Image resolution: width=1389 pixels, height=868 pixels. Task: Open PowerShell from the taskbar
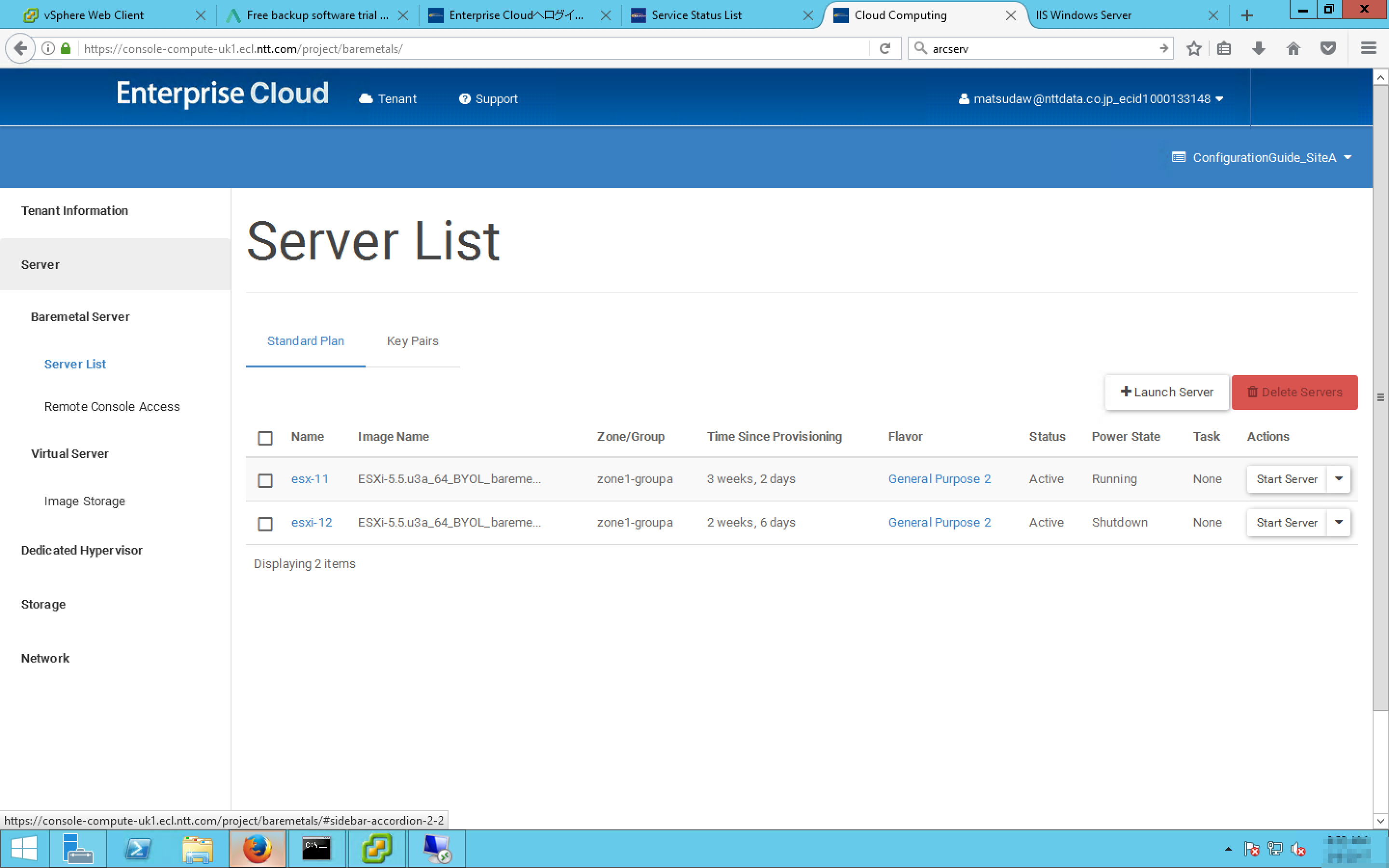point(138,849)
